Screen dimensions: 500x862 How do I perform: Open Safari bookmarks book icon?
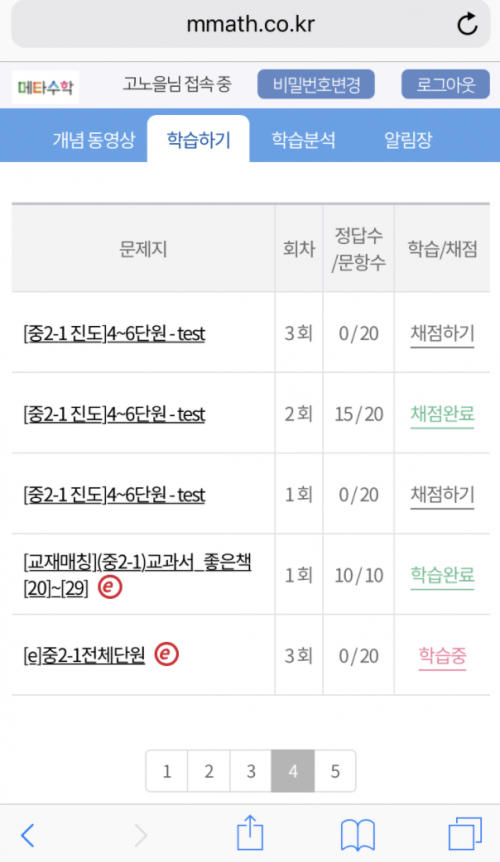tap(358, 835)
